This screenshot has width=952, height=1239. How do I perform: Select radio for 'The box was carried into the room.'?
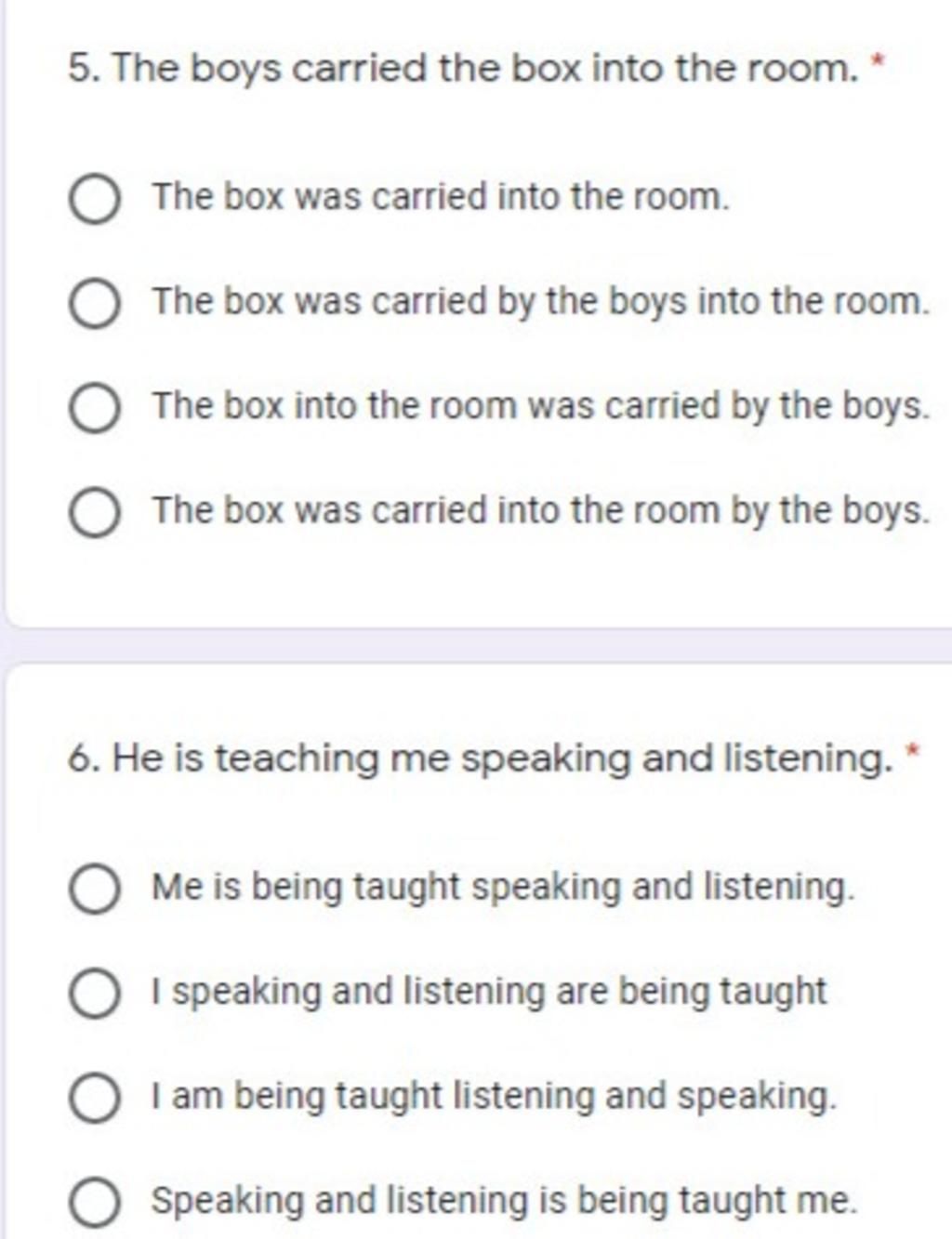tap(94, 201)
